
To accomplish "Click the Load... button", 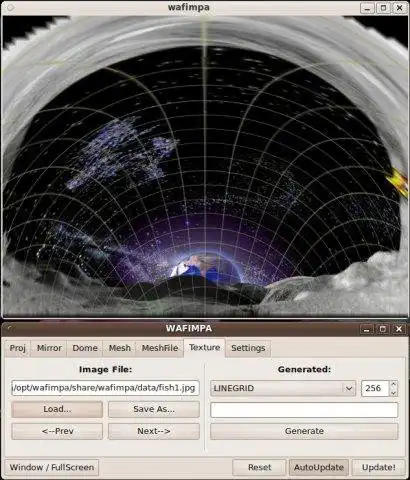I will point(57,409).
